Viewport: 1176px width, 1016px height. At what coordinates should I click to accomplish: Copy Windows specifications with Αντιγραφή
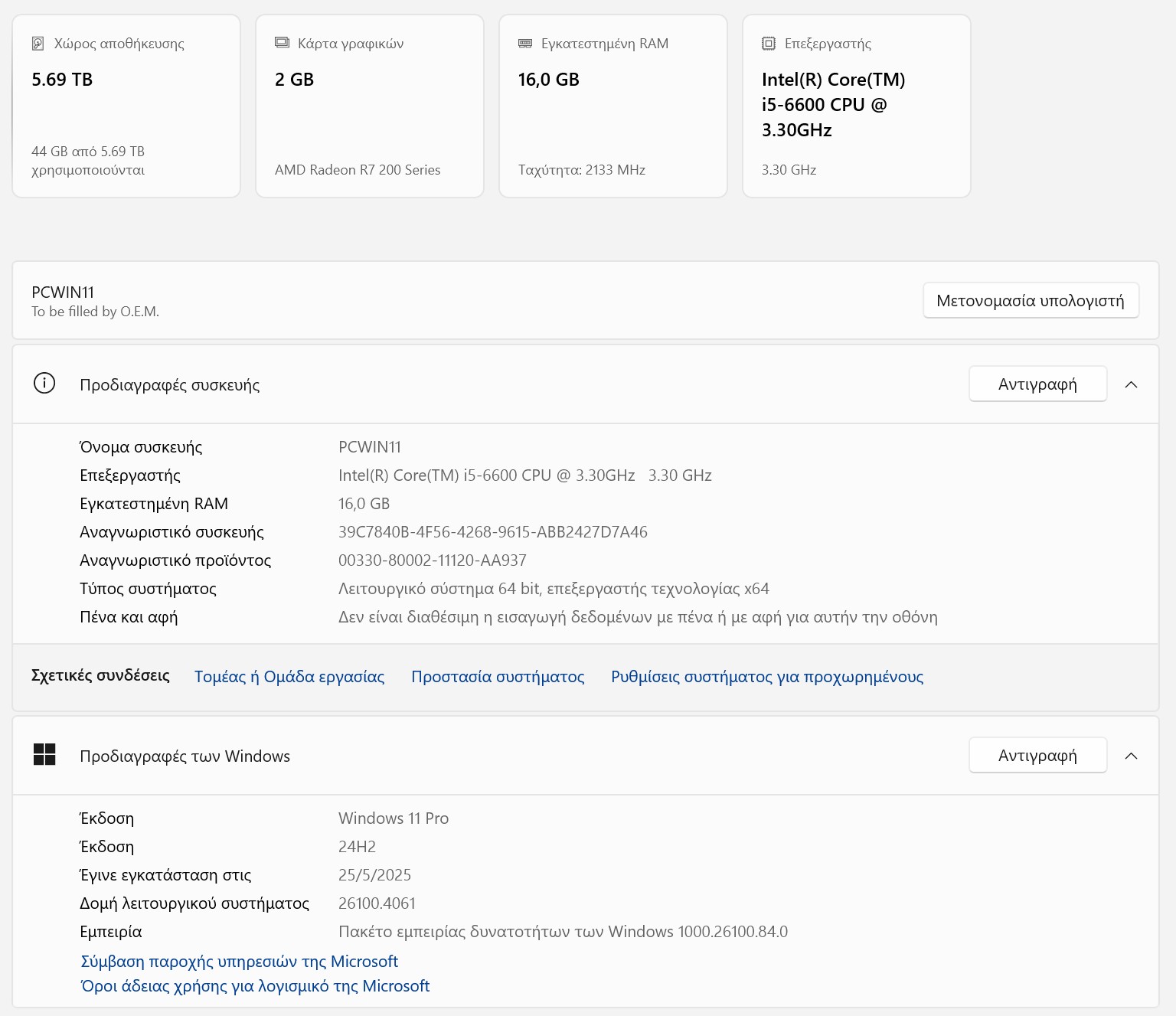coord(1037,756)
